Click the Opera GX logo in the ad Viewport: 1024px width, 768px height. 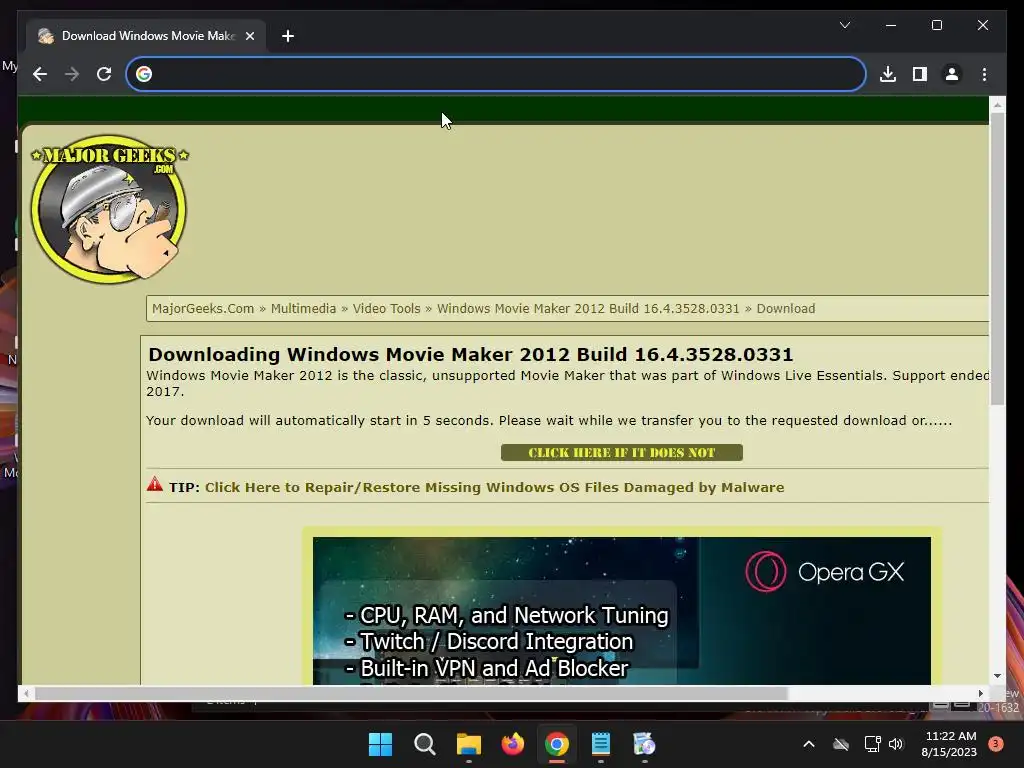[825, 572]
